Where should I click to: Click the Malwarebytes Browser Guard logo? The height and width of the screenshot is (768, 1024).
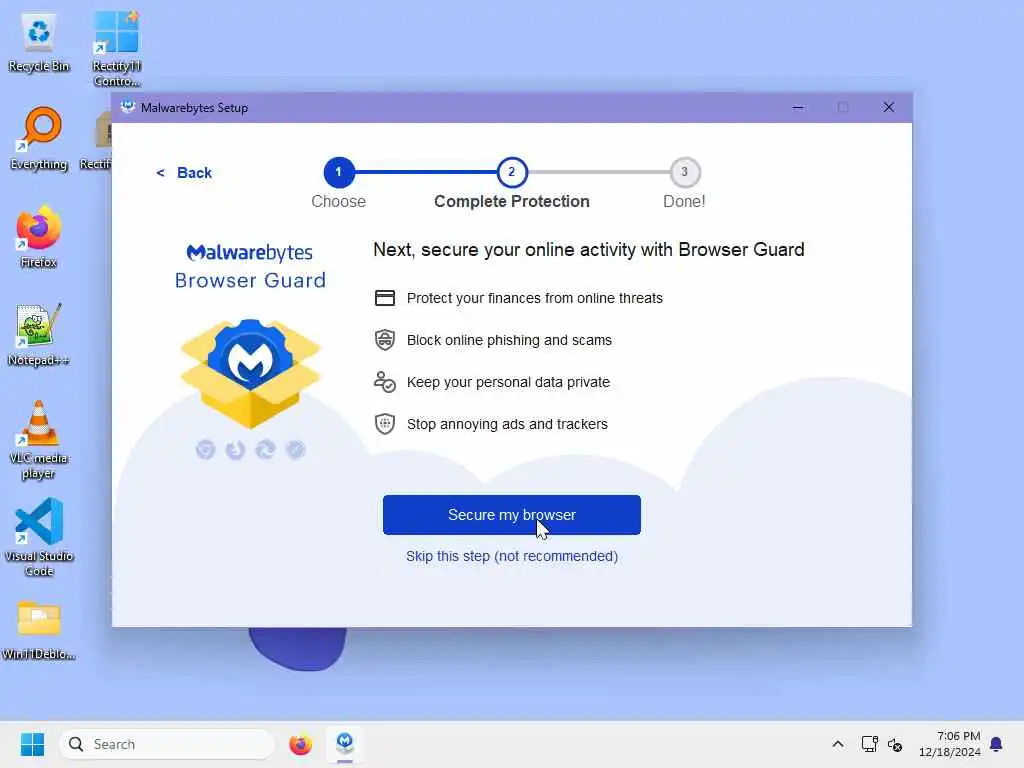click(x=250, y=266)
